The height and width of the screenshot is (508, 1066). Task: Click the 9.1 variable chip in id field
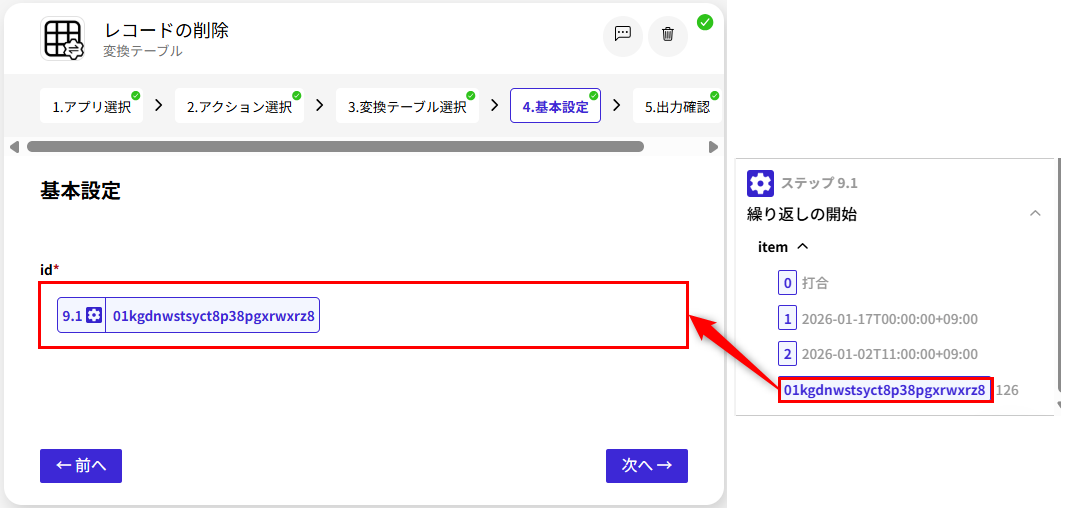(x=188, y=316)
